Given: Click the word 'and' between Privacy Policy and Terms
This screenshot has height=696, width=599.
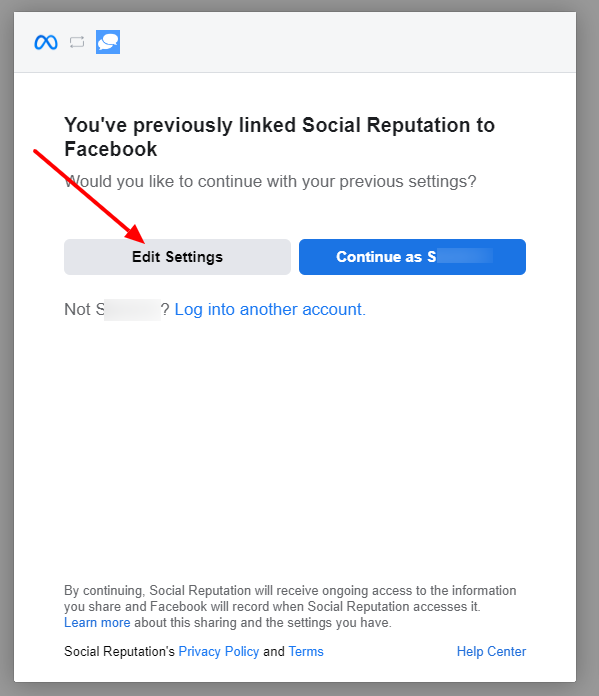Looking at the screenshot, I should pyautogui.click(x=274, y=651).
